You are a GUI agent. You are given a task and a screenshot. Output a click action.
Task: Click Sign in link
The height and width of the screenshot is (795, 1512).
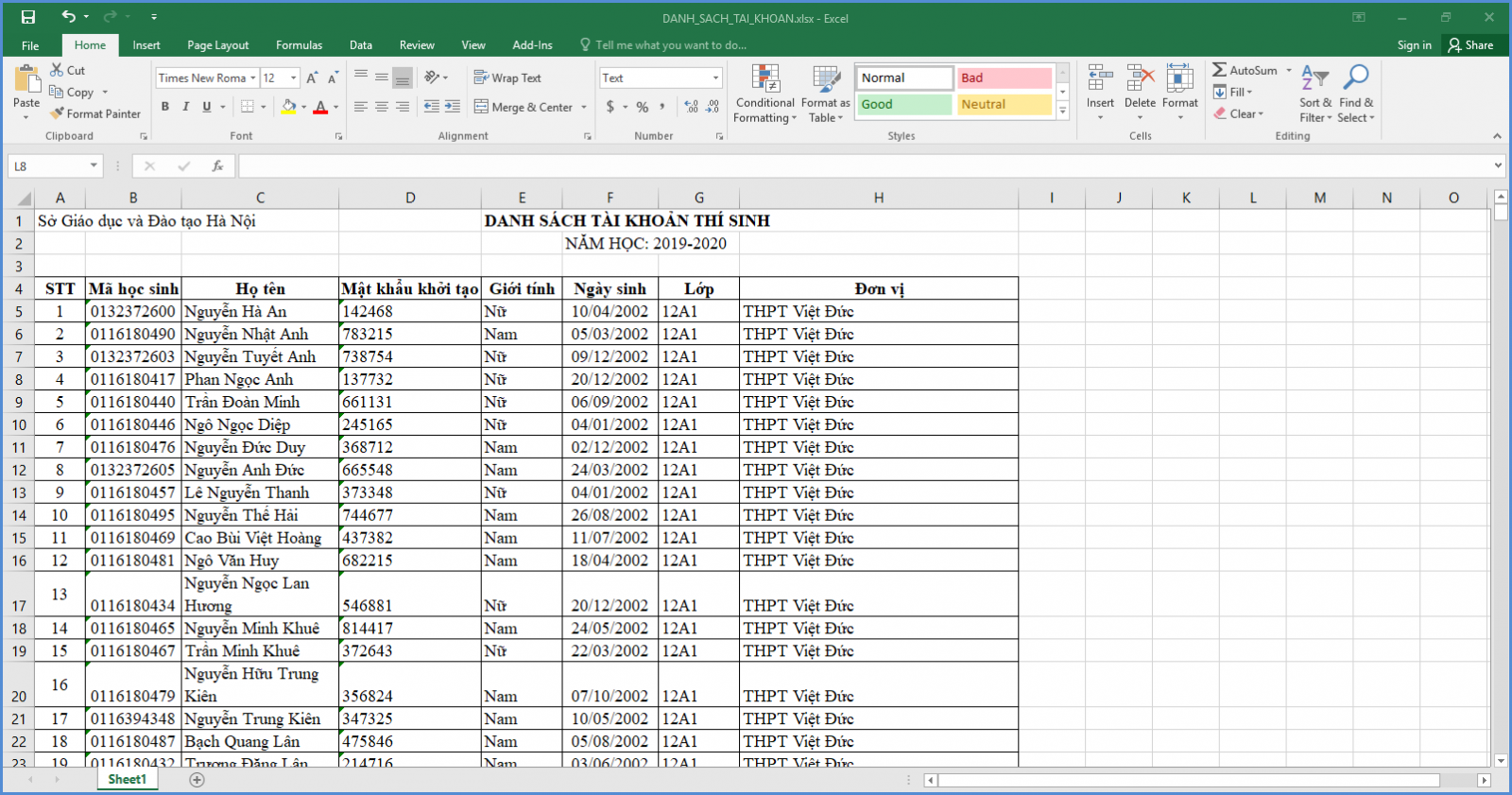[1414, 45]
